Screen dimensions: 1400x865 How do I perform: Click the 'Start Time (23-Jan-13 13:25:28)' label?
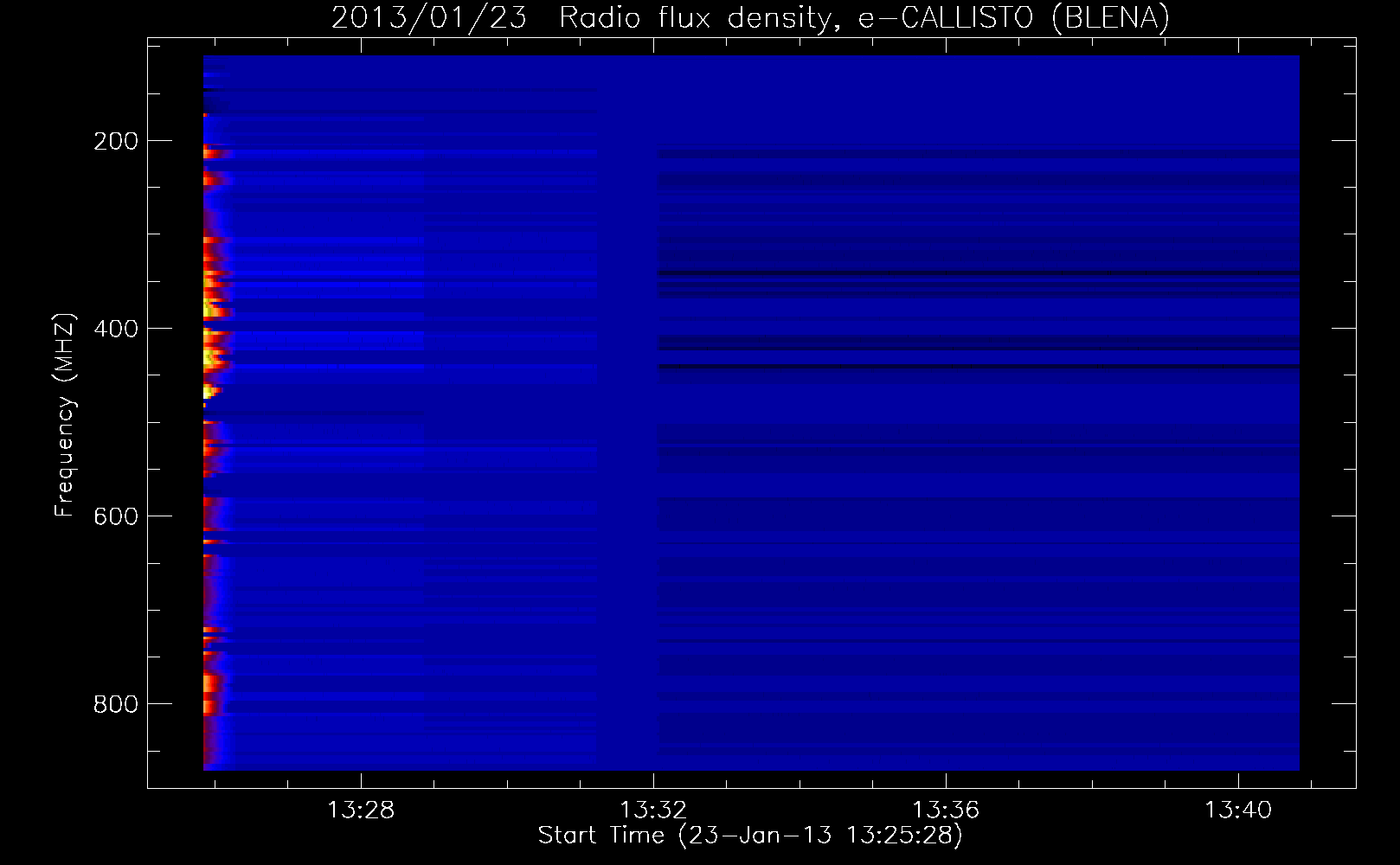tap(750, 836)
